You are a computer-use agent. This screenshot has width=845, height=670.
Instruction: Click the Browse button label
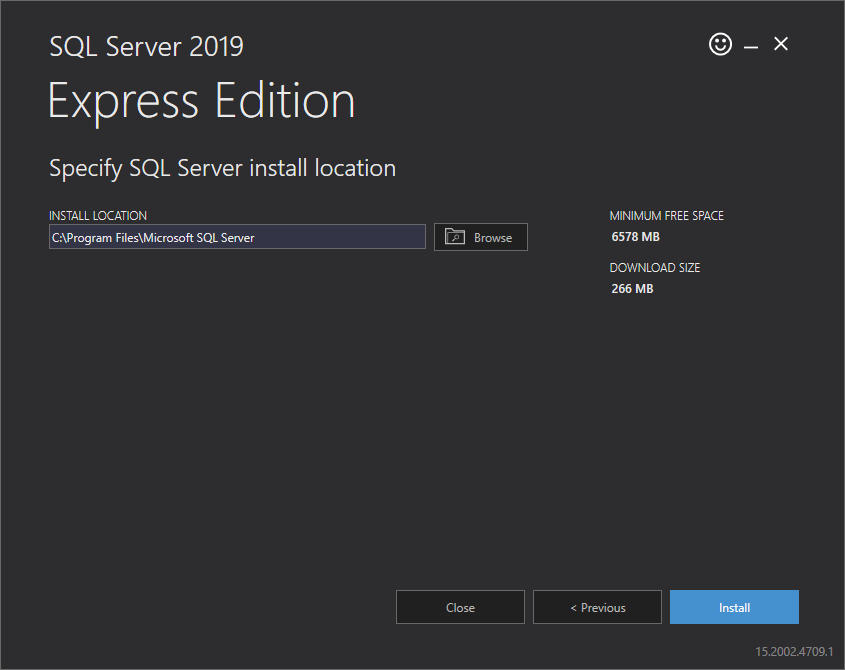[x=493, y=238]
